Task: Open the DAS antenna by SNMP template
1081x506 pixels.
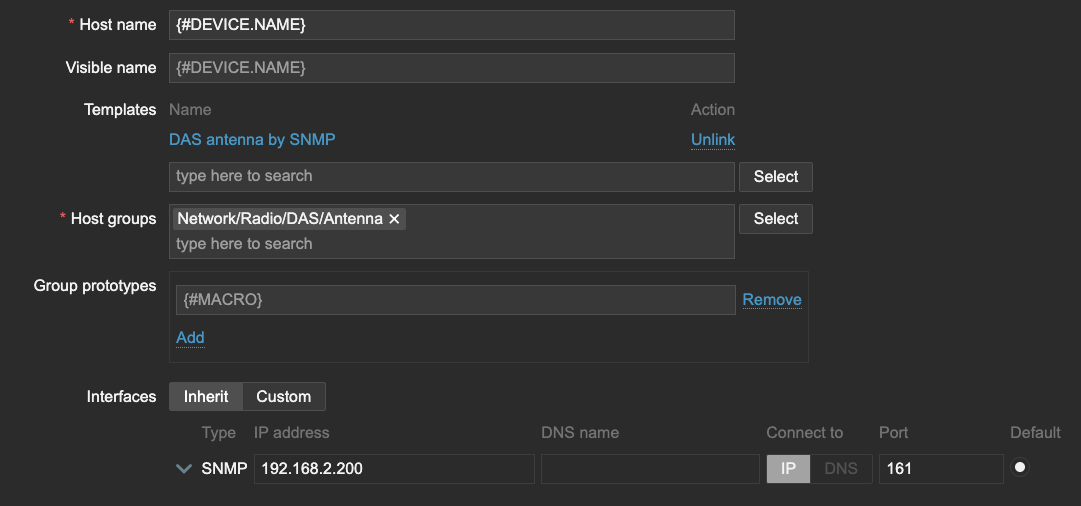Action: (252, 140)
